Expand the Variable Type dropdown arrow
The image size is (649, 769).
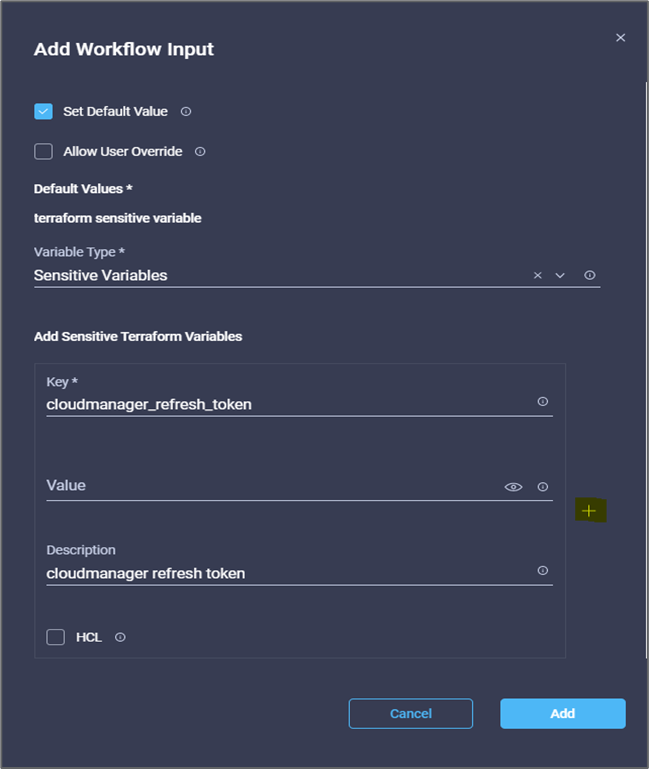click(x=560, y=275)
